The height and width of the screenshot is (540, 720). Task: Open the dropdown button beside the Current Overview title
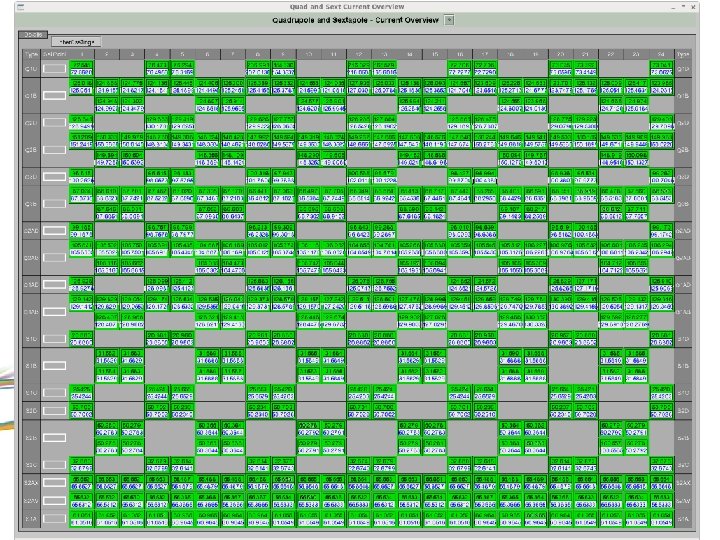coord(450,20)
